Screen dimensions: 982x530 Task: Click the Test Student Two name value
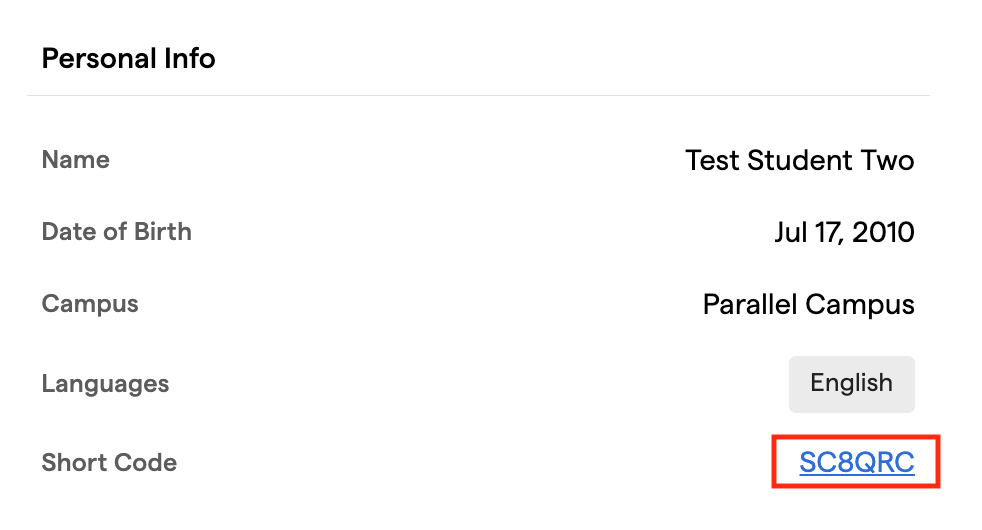click(799, 160)
